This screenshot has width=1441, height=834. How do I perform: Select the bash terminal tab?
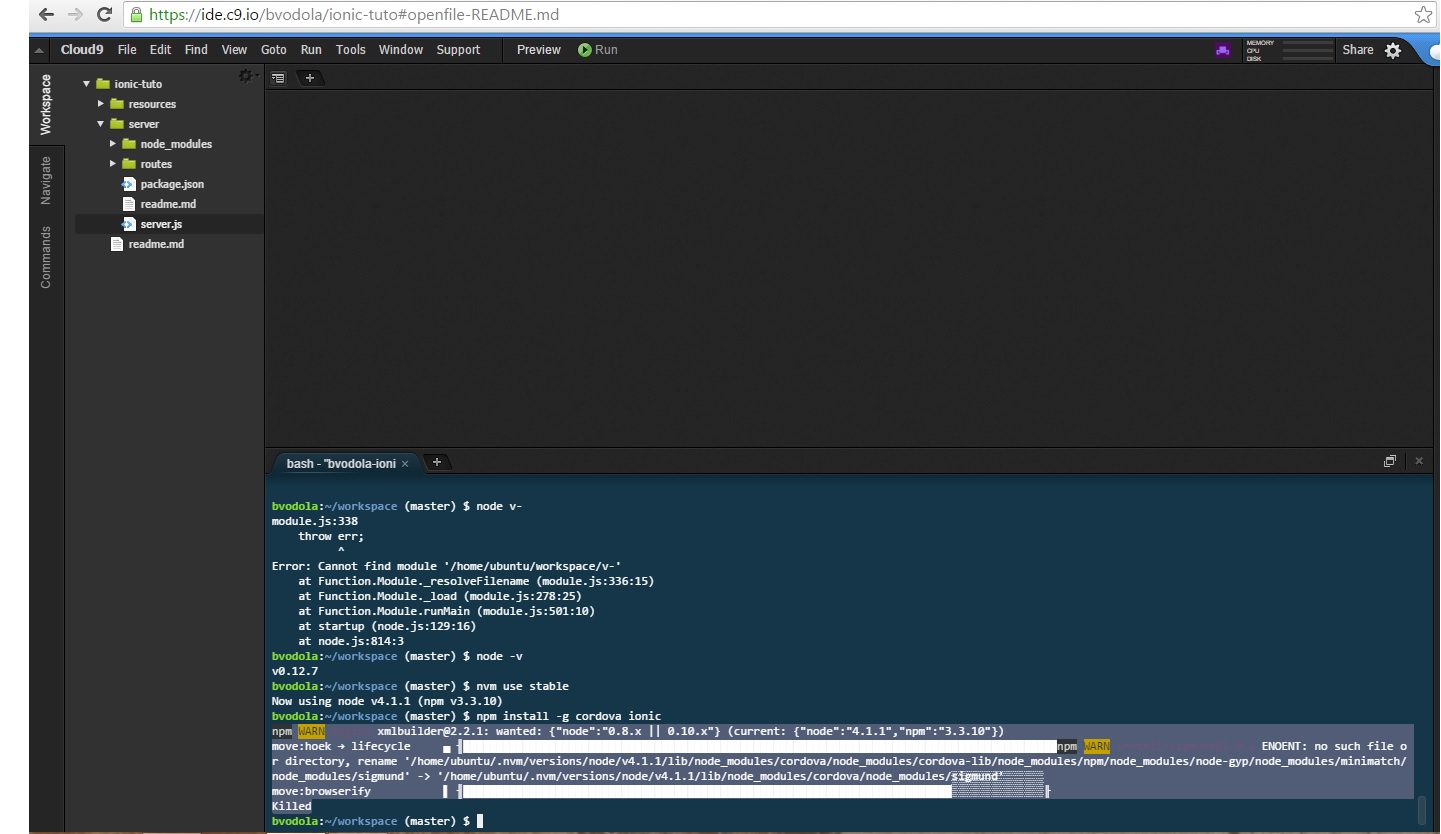coord(344,463)
